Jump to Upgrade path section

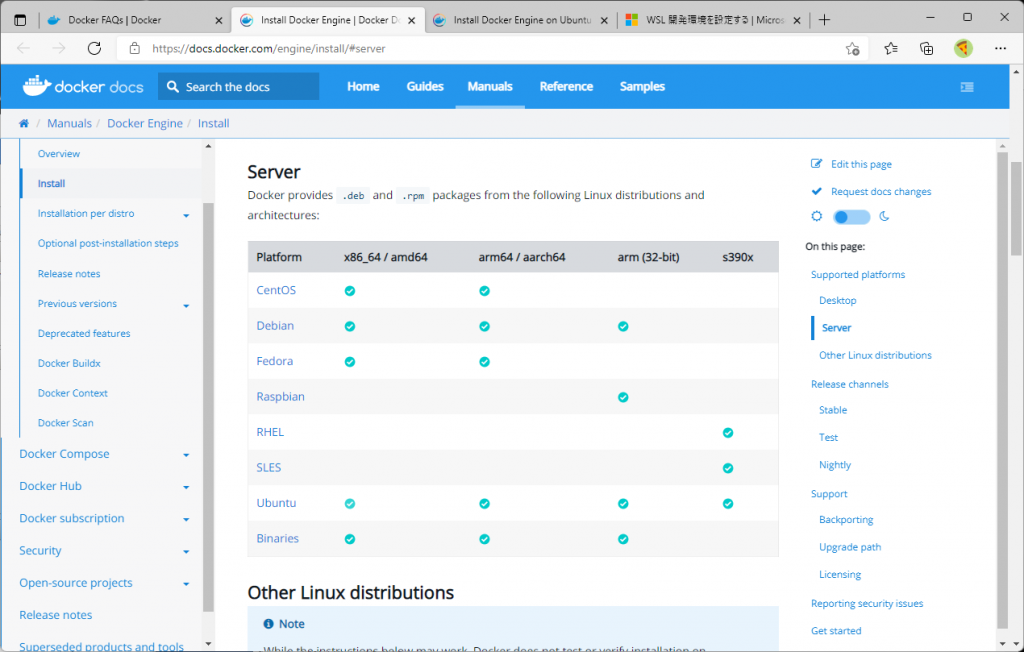(850, 547)
